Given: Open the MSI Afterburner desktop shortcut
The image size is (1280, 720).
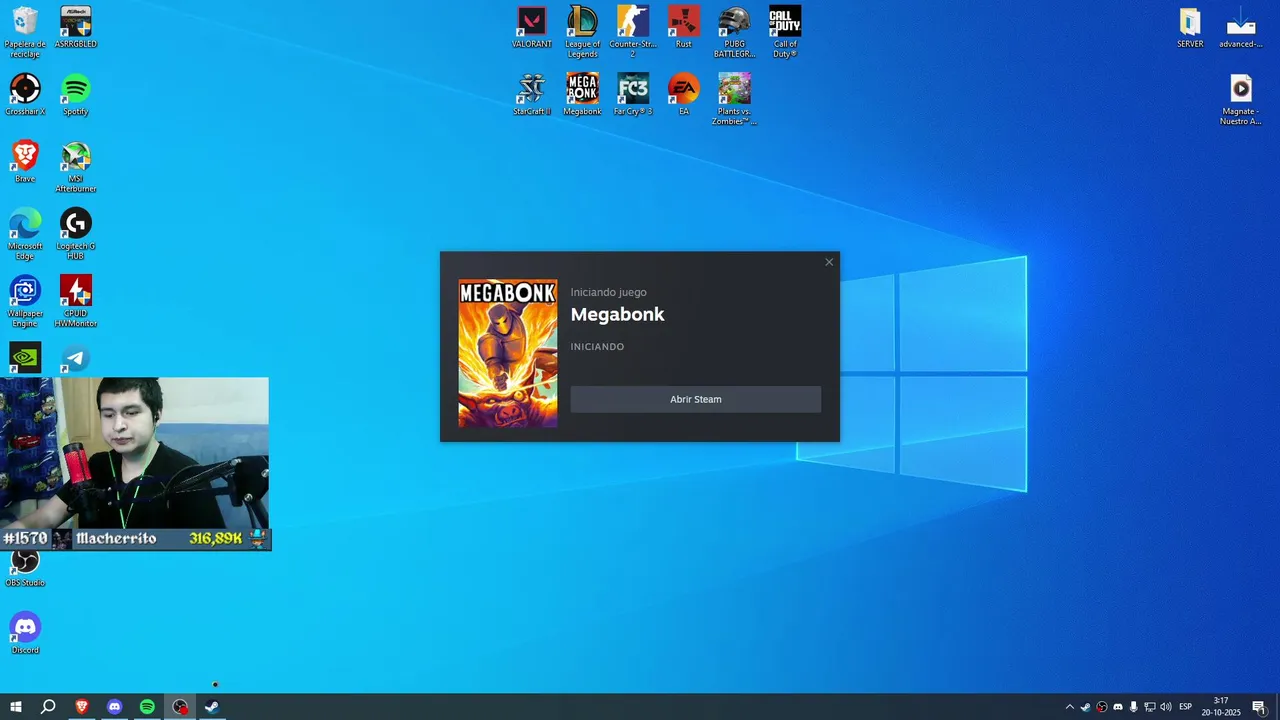Looking at the screenshot, I should [76, 167].
